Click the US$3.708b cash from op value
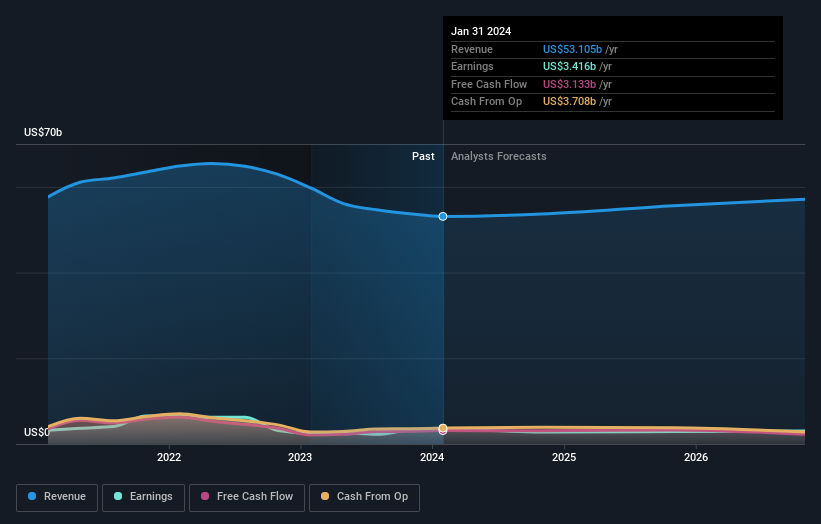 569,102
